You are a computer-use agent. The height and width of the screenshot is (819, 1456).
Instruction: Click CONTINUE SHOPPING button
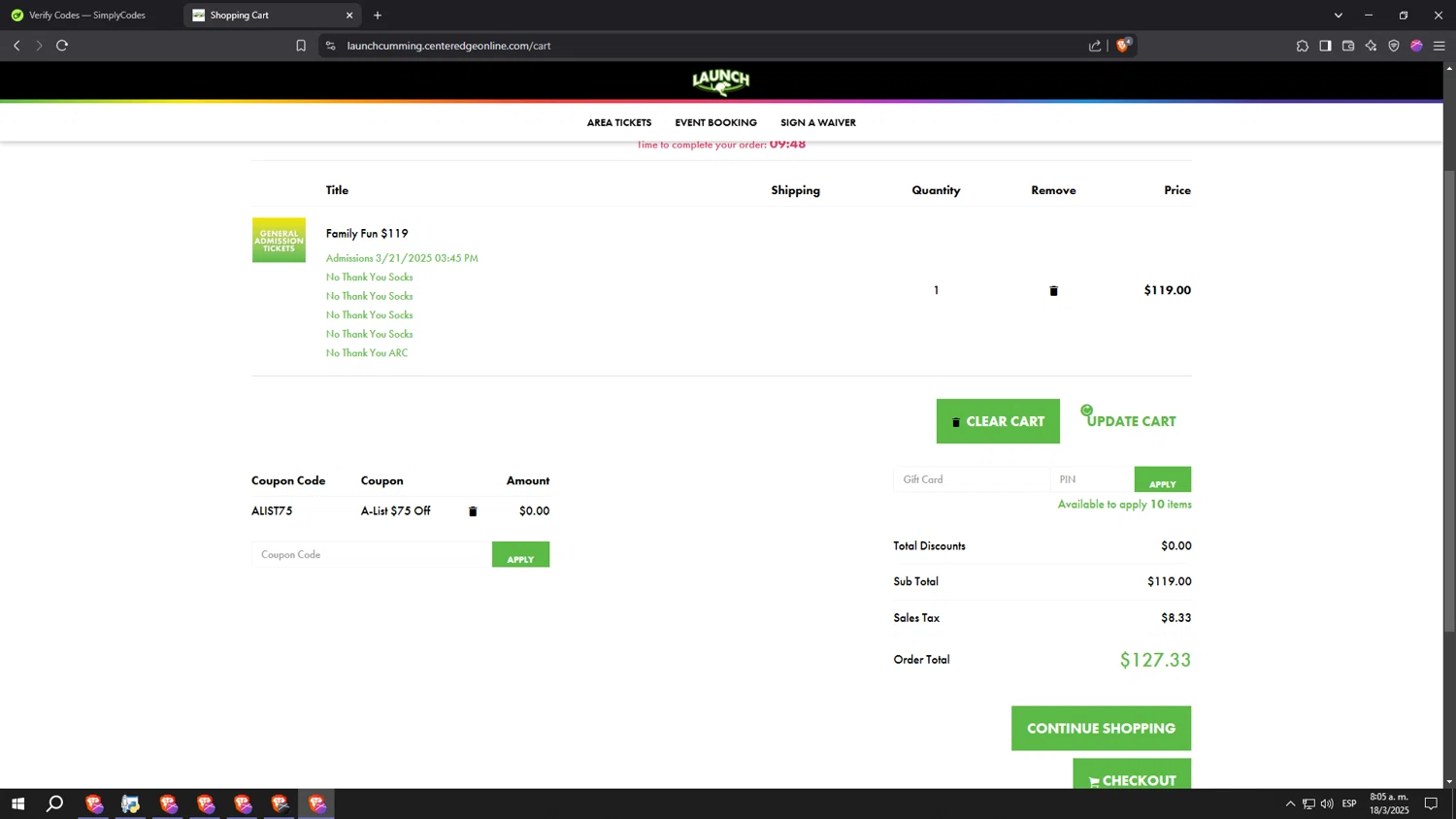coord(1101,728)
